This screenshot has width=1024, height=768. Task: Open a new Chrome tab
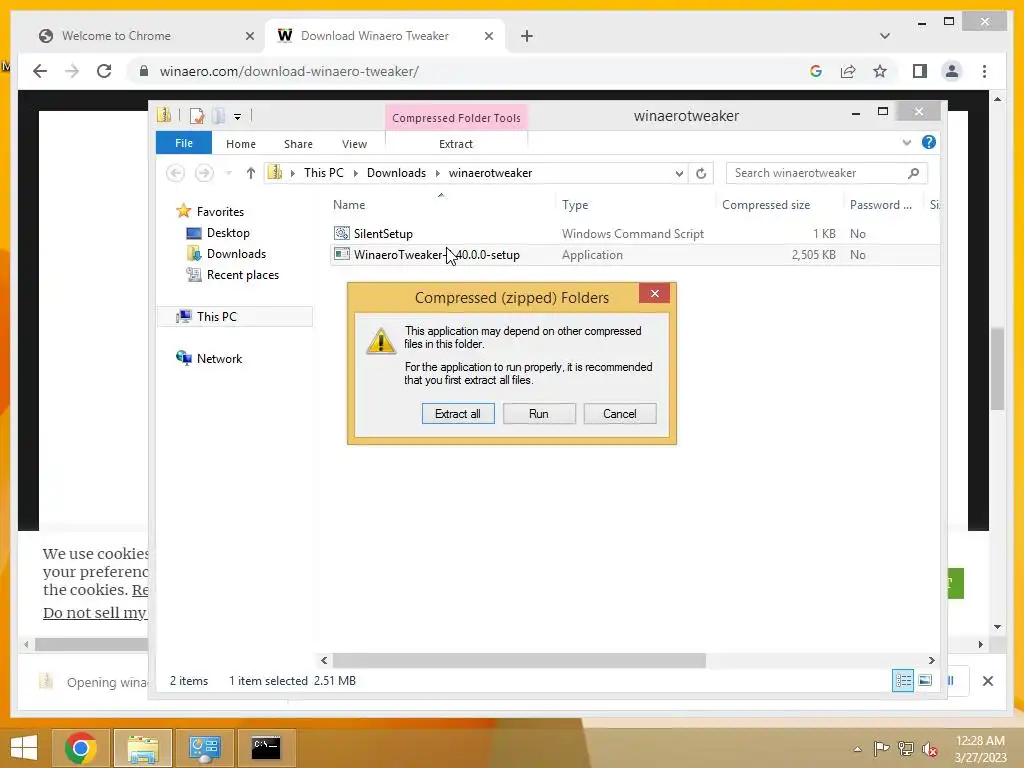(527, 36)
